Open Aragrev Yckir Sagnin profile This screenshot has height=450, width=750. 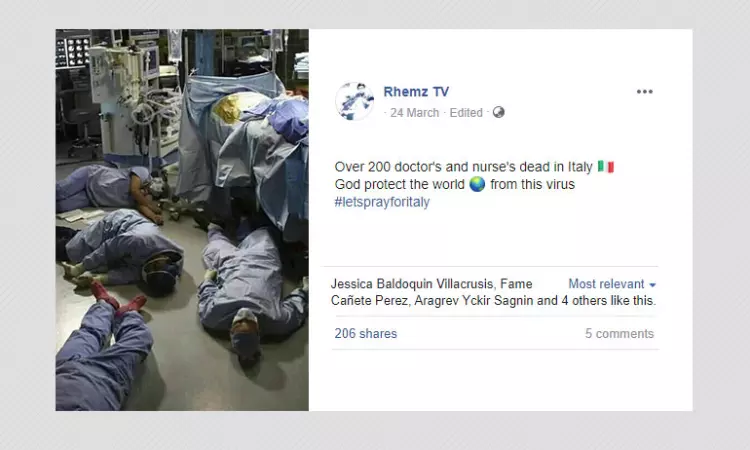coord(474,301)
